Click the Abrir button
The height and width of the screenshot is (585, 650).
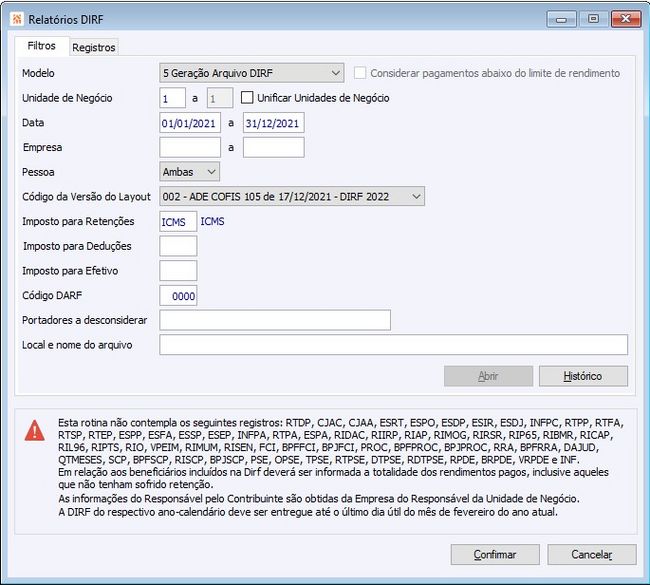pos(488,376)
